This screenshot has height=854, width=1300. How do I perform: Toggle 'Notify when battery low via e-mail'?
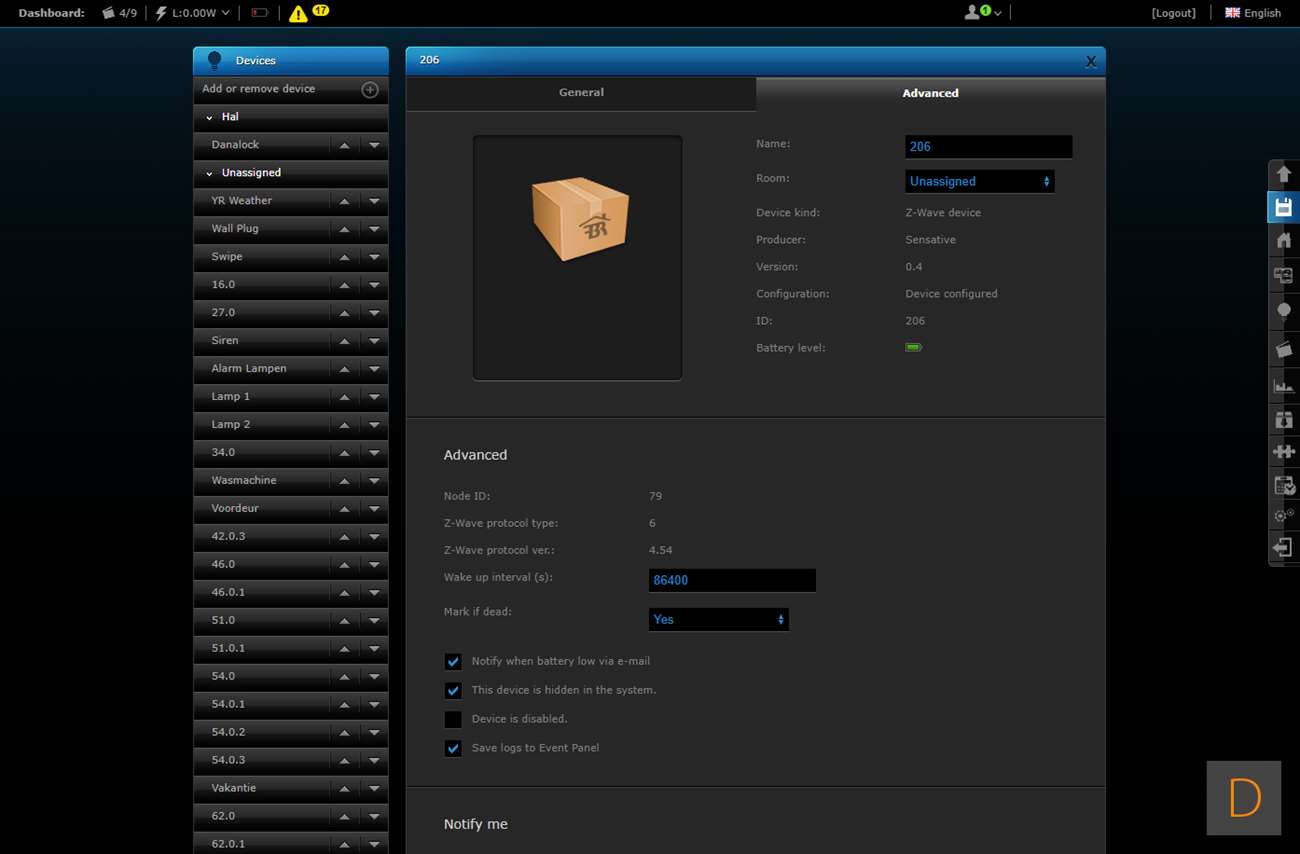point(453,662)
